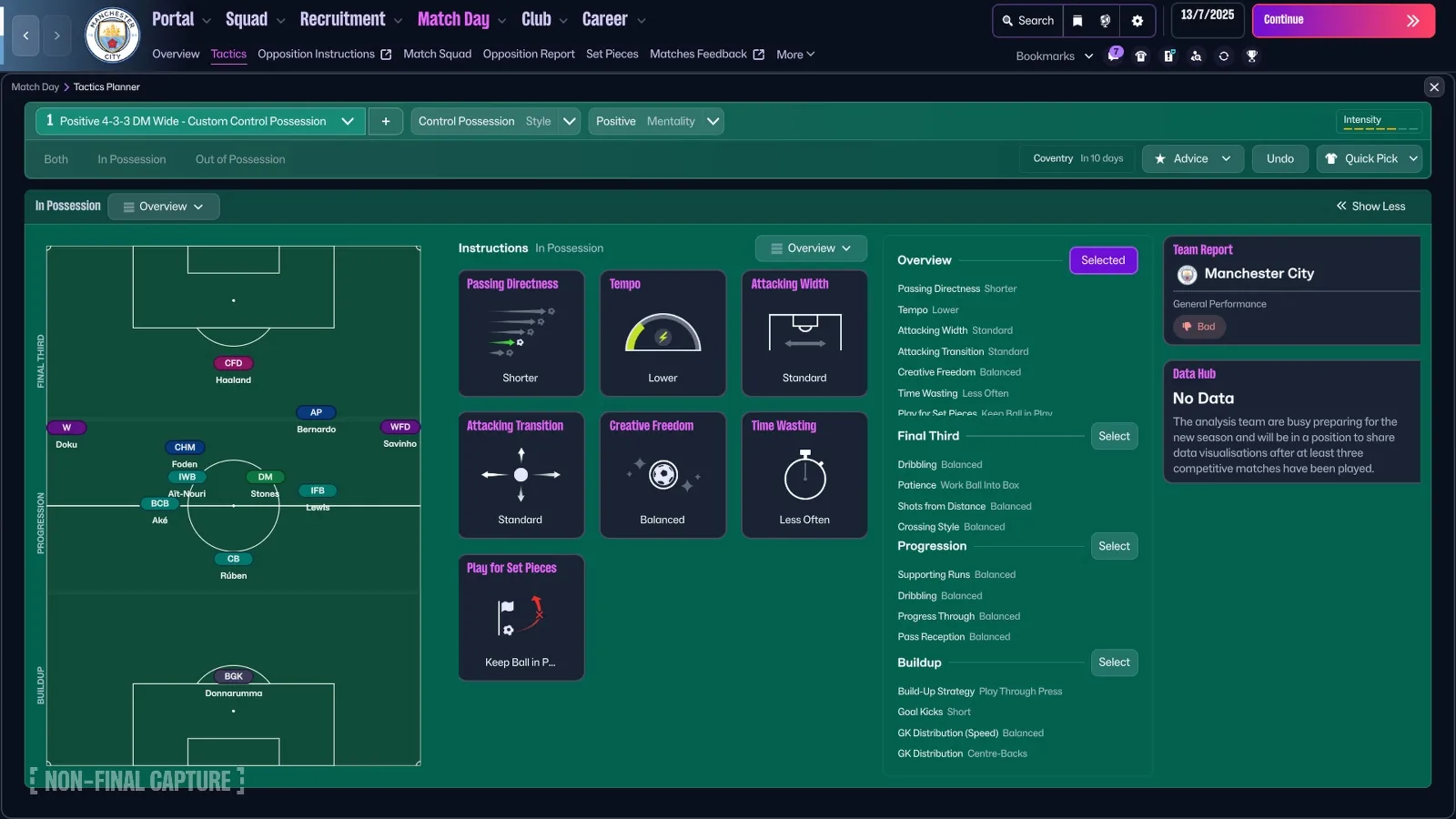Open the Positive Mentality dropdown
This screenshot has height=819, width=1456.
click(x=656, y=121)
